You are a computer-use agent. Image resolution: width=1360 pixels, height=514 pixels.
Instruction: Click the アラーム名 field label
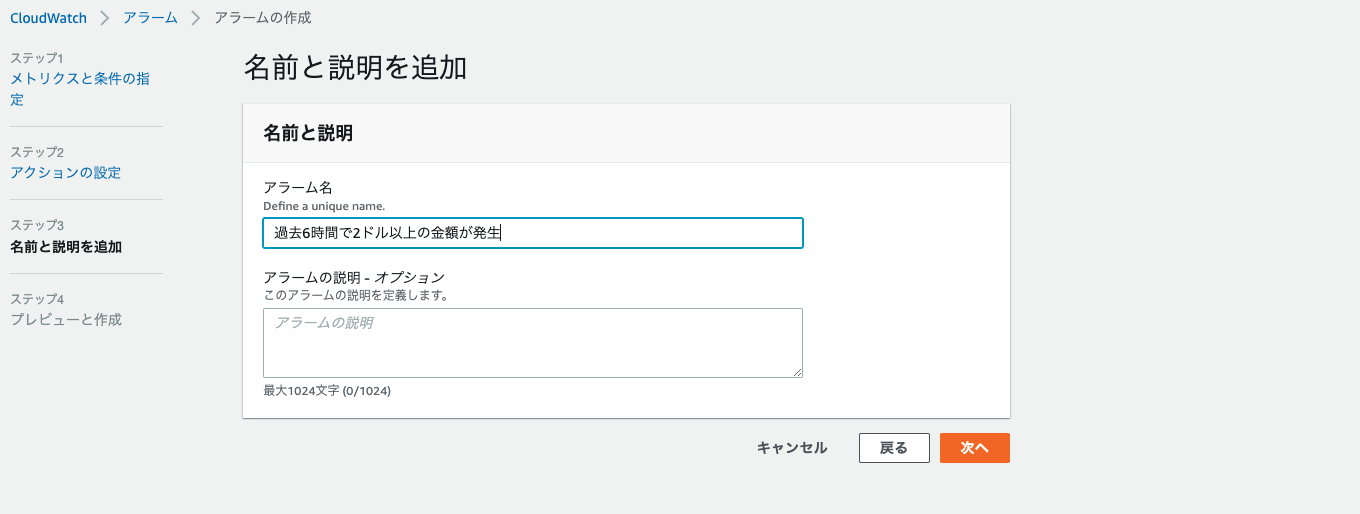coord(298,188)
